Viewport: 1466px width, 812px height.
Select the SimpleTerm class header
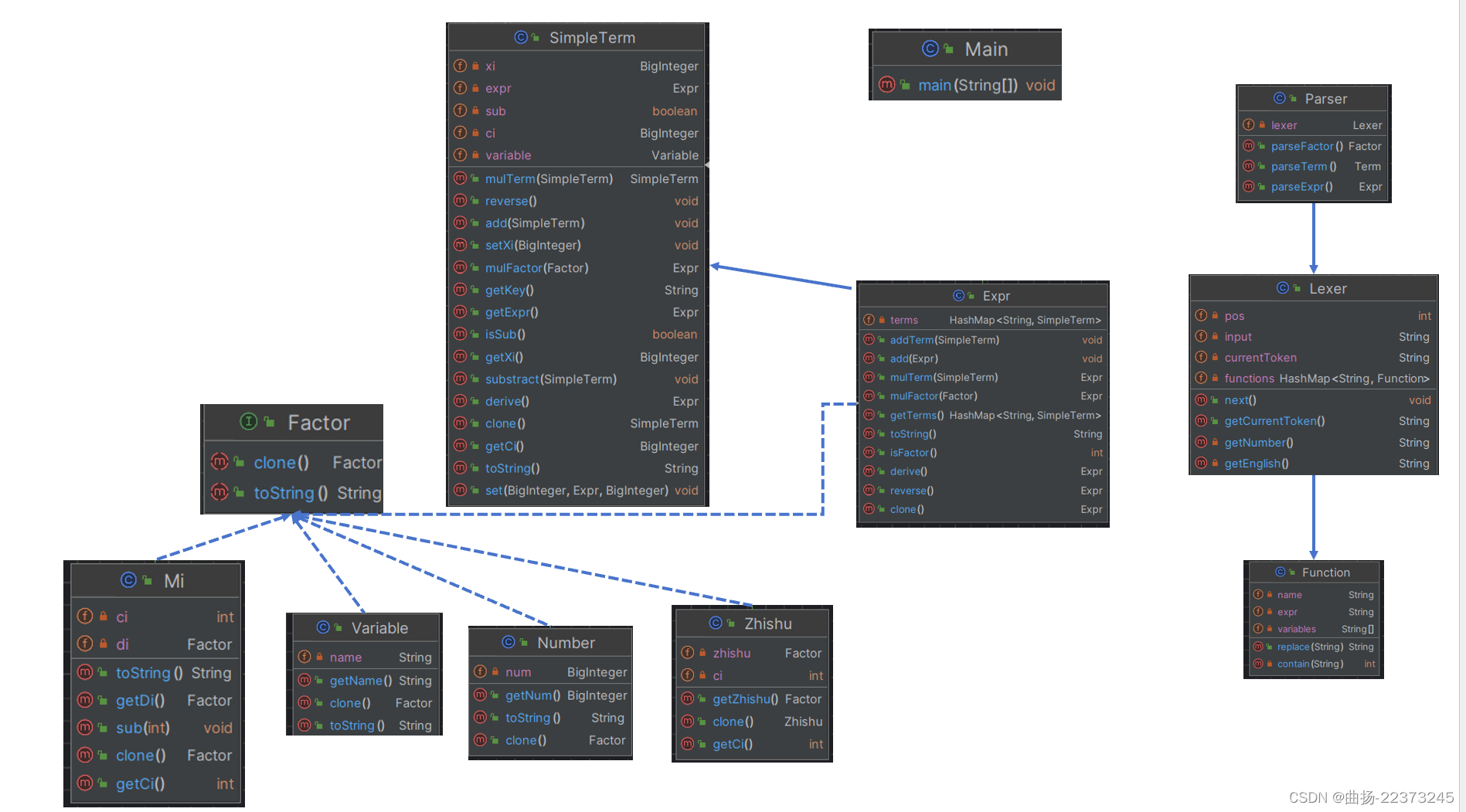click(577, 37)
